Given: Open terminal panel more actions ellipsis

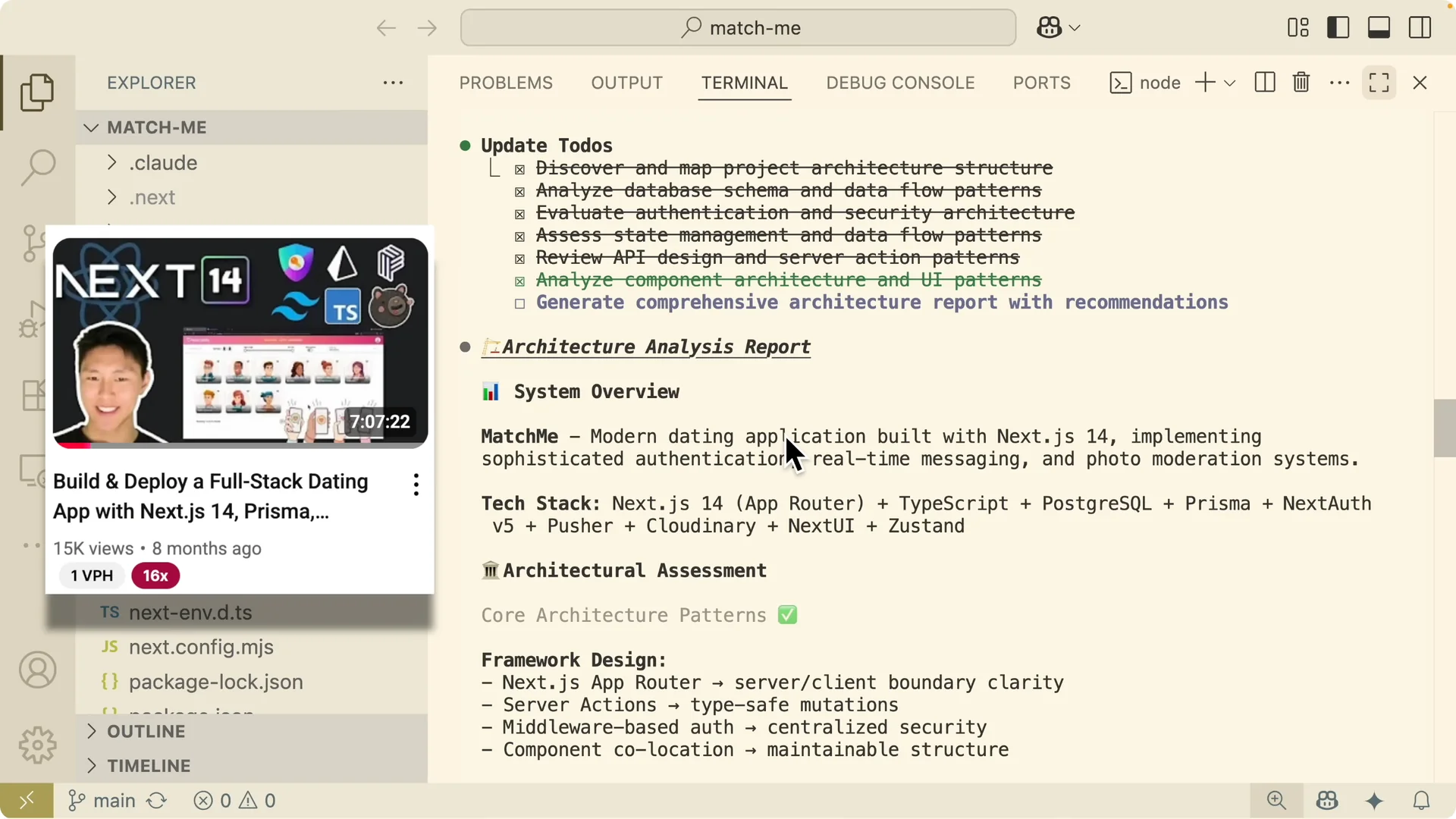Looking at the screenshot, I should [1340, 83].
